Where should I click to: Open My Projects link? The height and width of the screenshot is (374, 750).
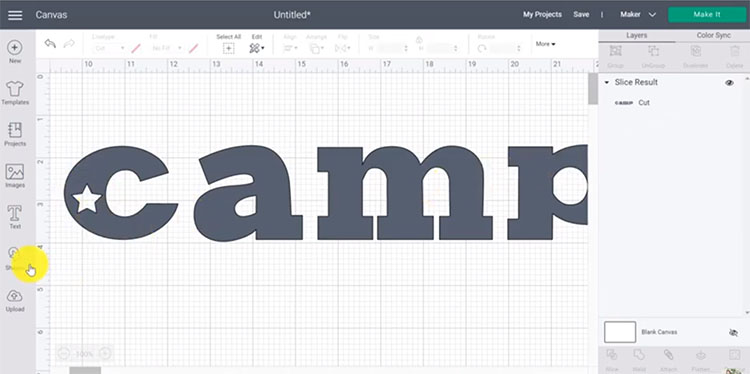point(542,15)
